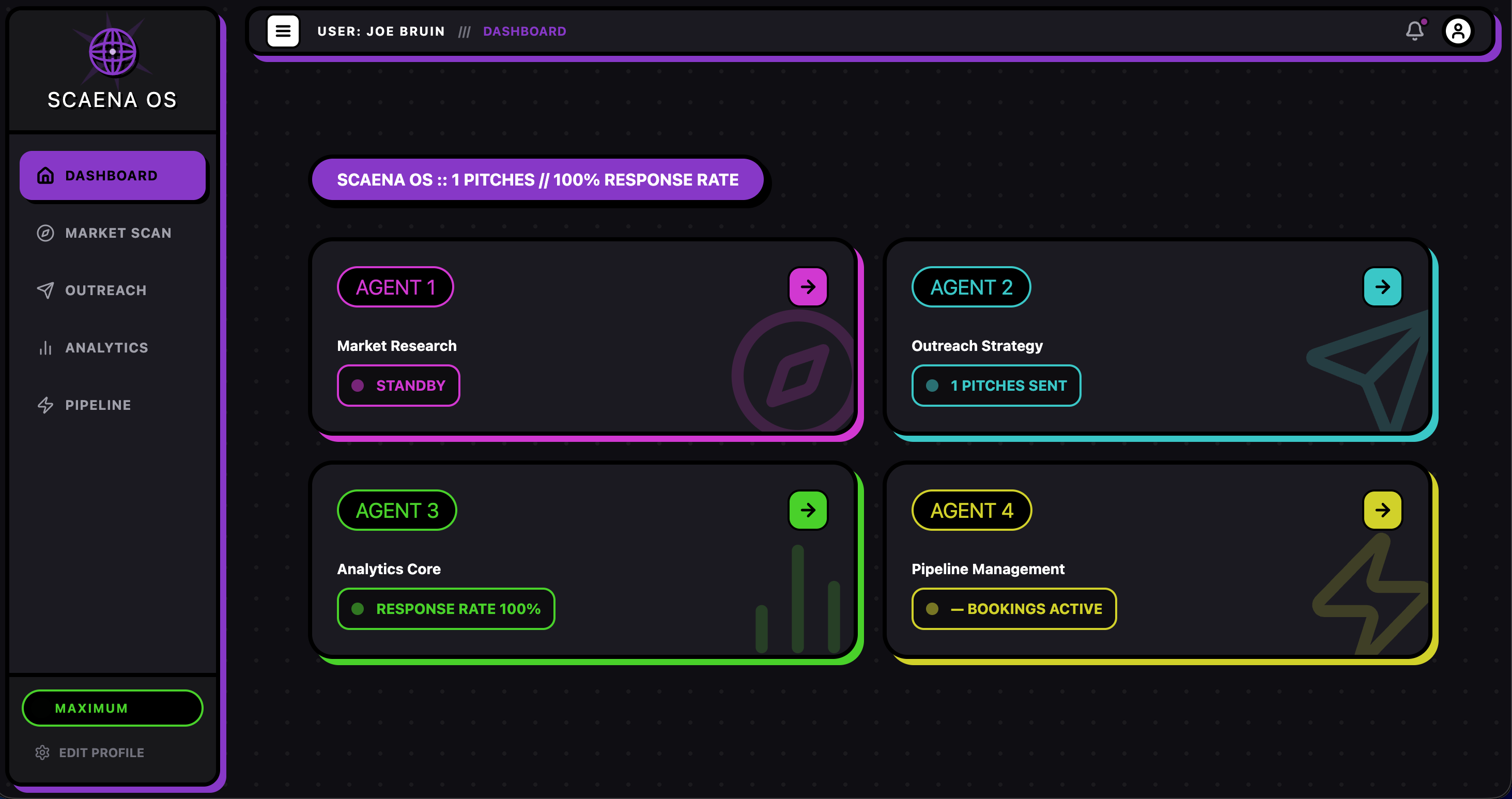Click the Standby status badge
1512x799 pixels.
(398, 386)
